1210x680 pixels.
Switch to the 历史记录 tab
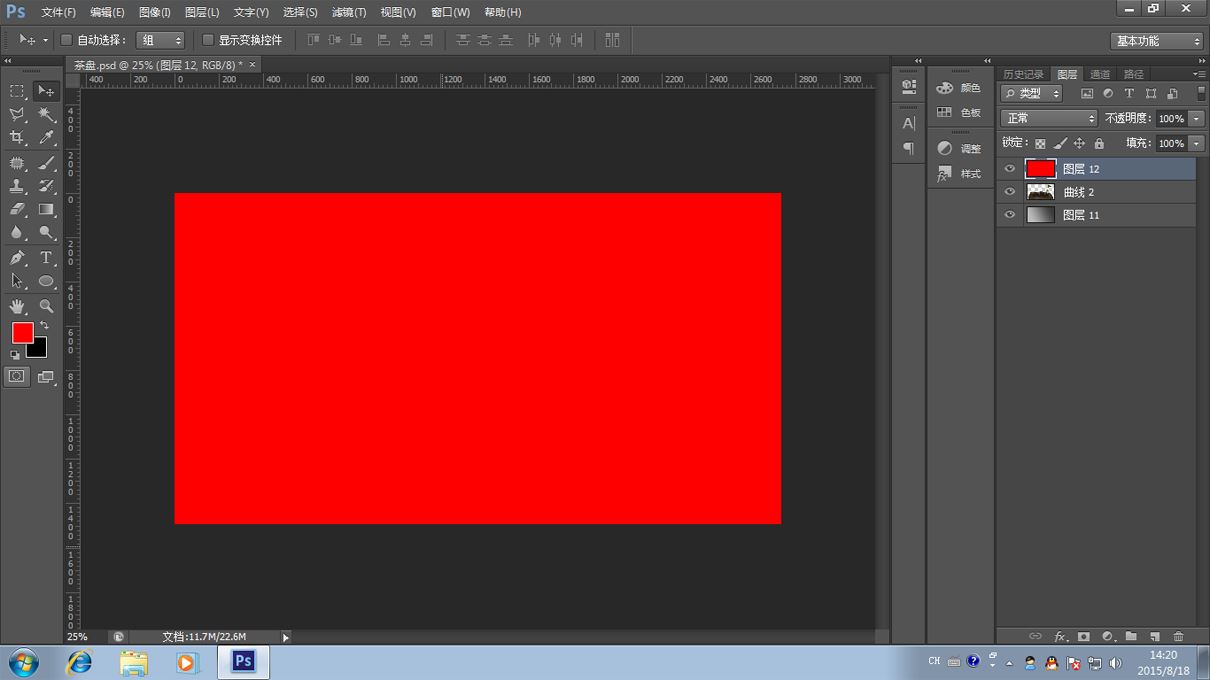[1023, 74]
